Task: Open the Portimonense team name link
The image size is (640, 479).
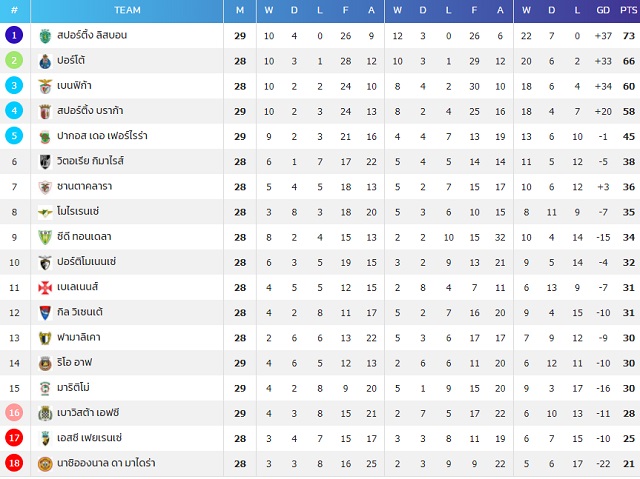Action: tap(87, 262)
